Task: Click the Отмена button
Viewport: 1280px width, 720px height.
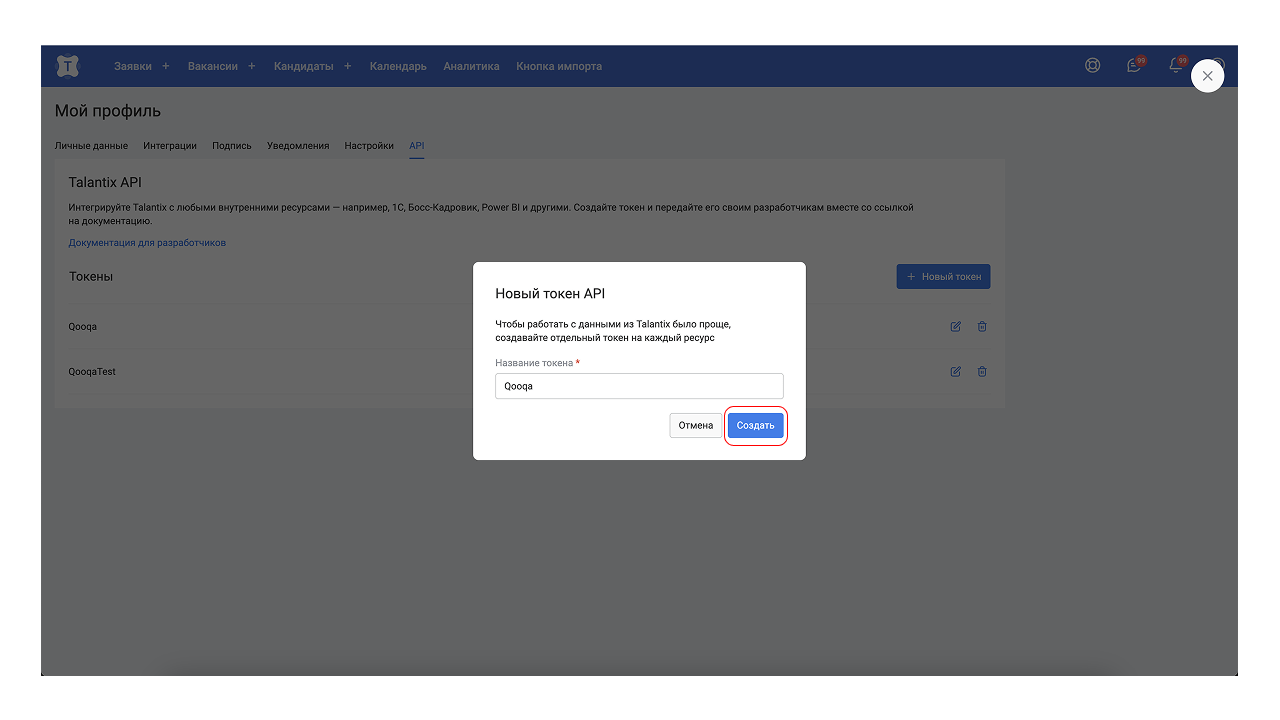Action: pos(696,426)
